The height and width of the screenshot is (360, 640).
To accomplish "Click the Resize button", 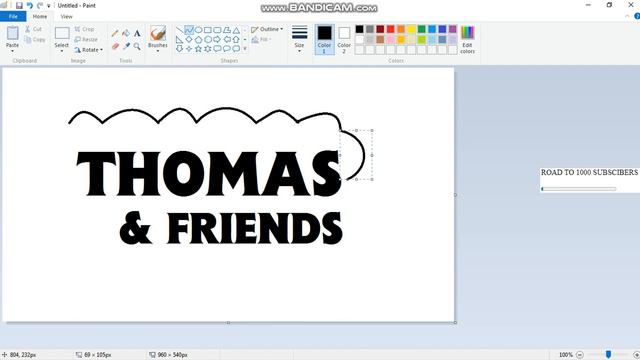I will tap(86, 40).
